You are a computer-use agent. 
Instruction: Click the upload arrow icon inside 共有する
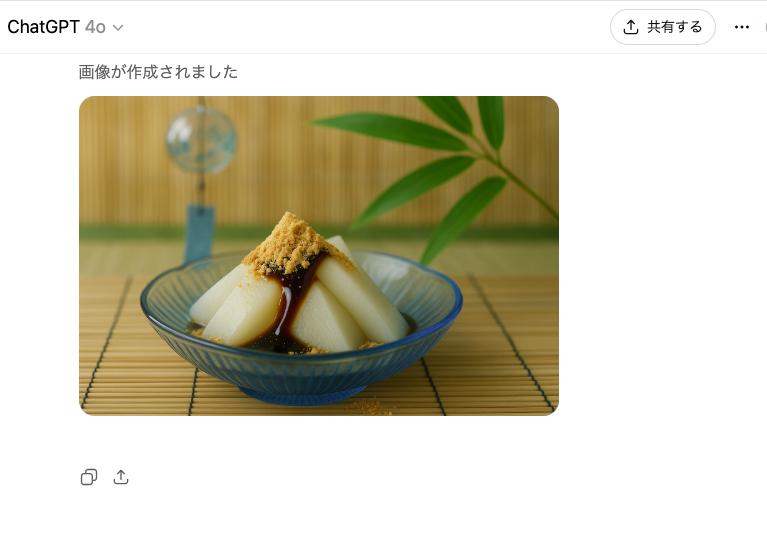[x=631, y=27]
